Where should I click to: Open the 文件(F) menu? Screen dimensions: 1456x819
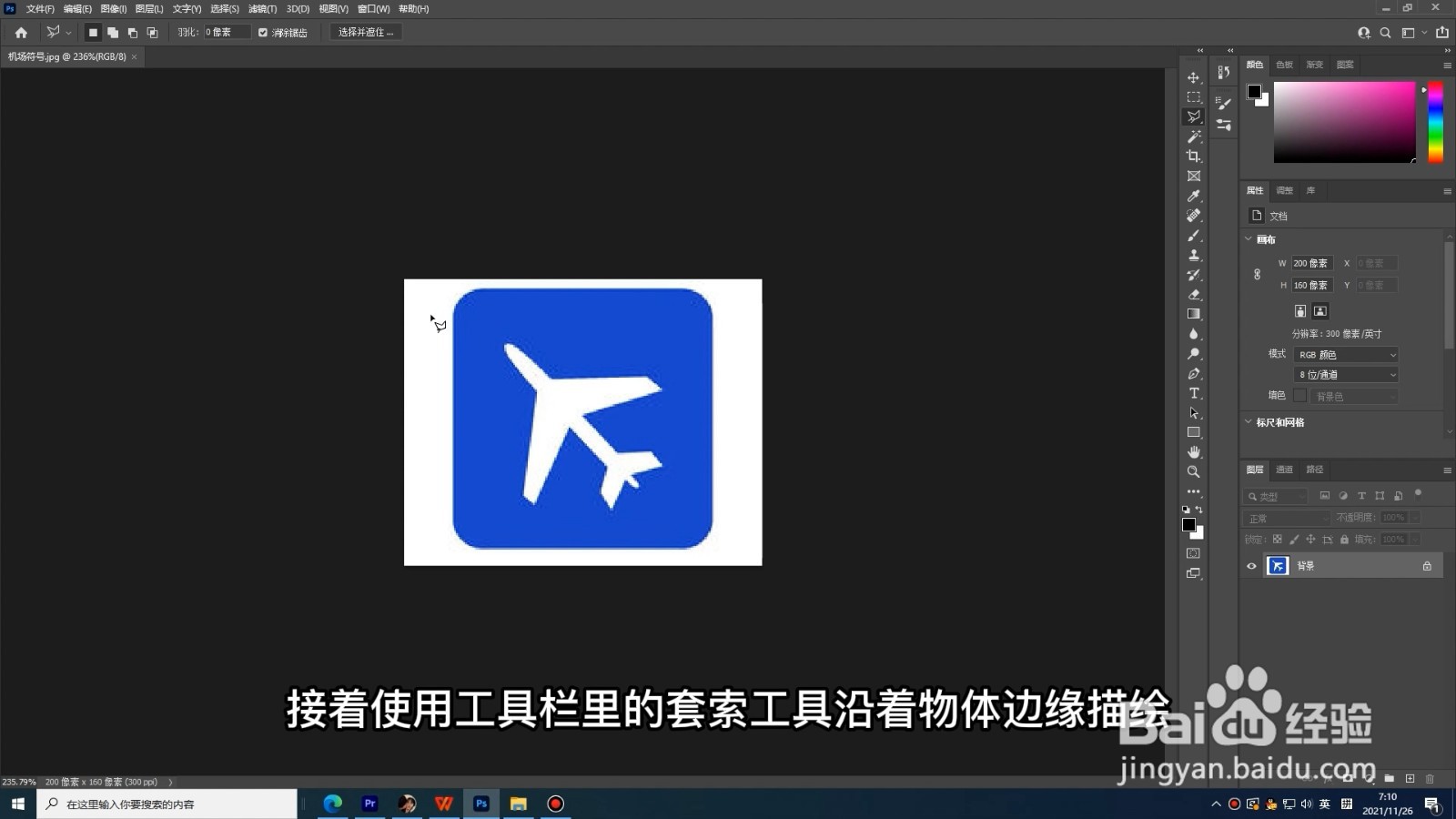(x=40, y=8)
